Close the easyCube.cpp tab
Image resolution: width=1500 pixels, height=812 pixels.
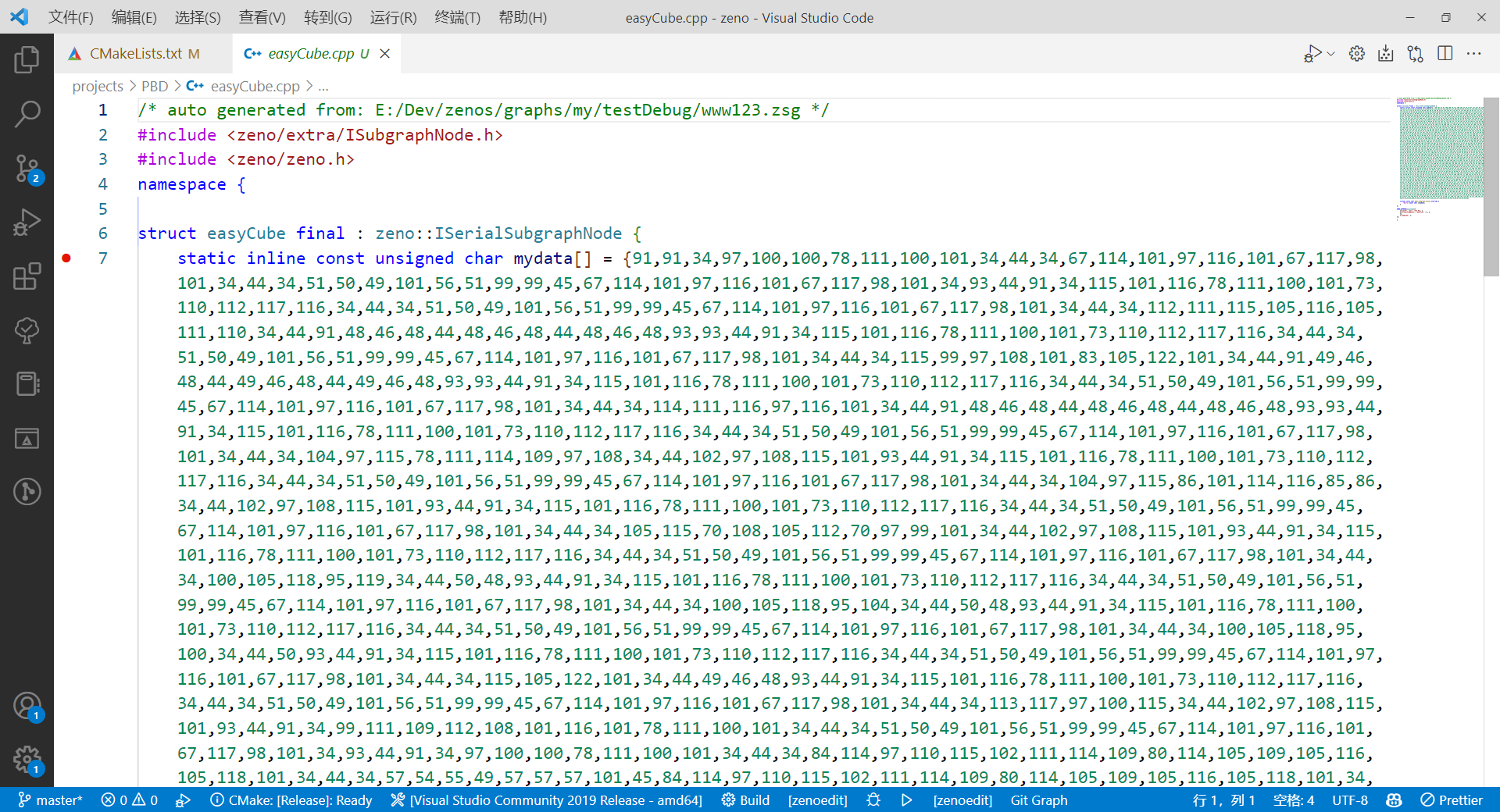point(384,53)
